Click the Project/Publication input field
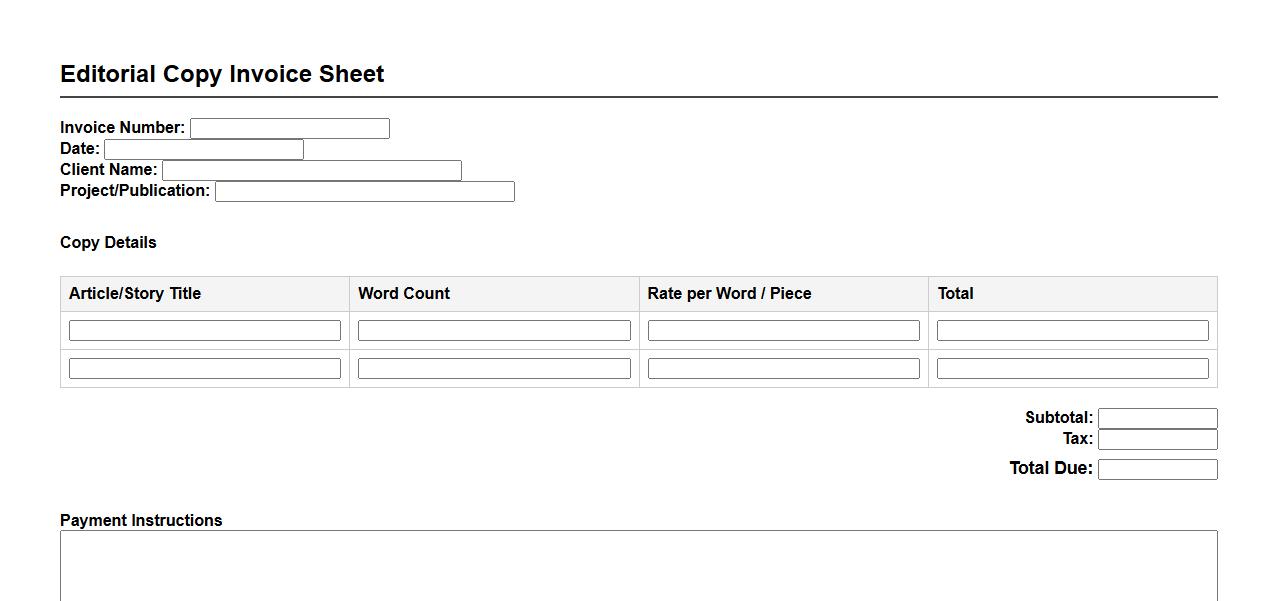The height and width of the screenshot is (601, 1278). 364,191
